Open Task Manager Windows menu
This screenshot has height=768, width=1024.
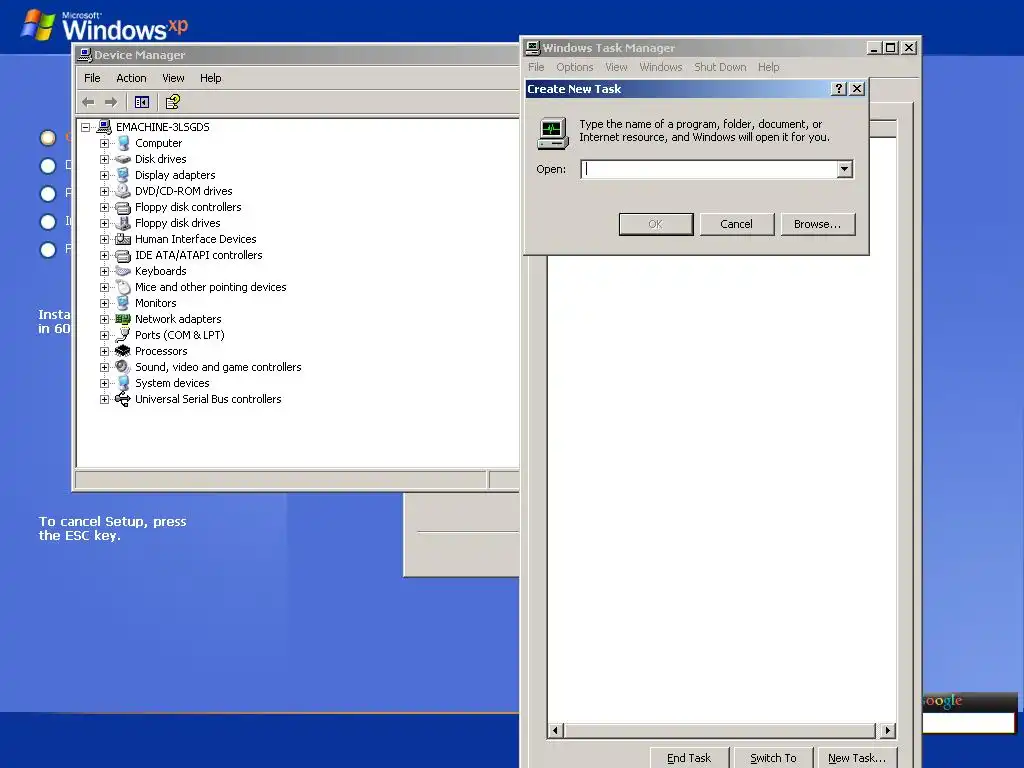click(x=660, y=67)
